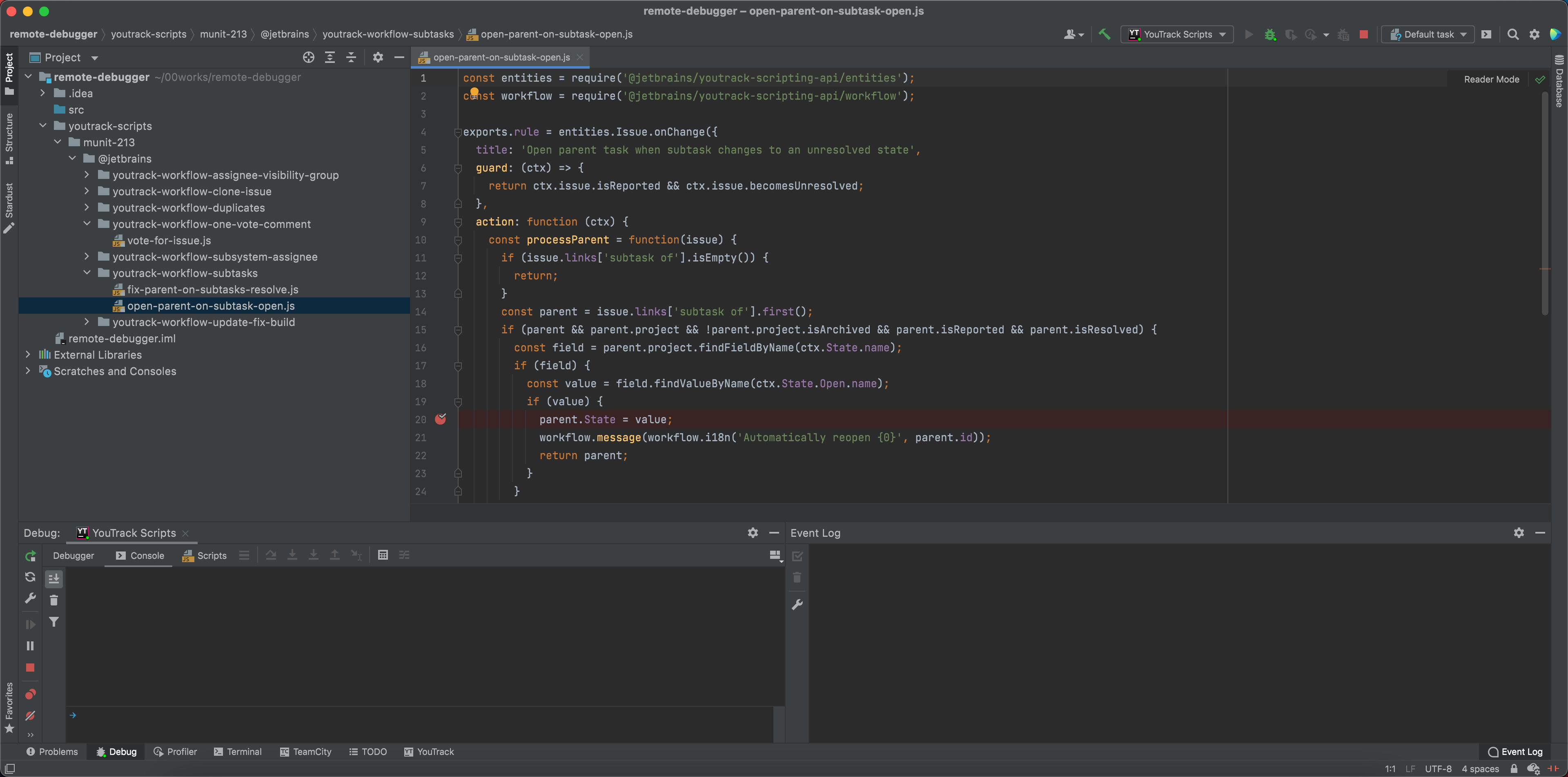The width and height of the screenshot is (1568, 777).
Task: Hide the Project panel with minus icon
Action: tap(399, 57)
